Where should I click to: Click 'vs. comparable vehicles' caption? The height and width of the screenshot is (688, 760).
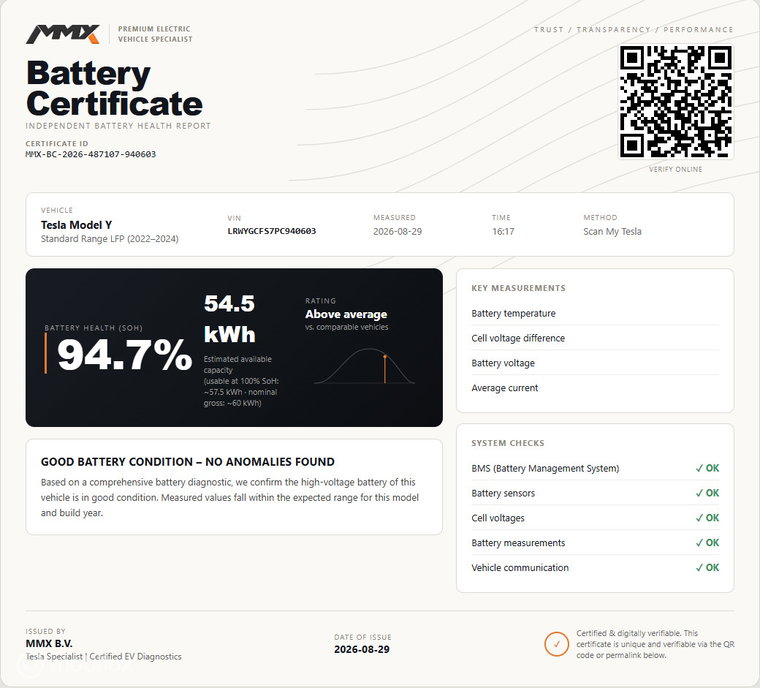coord(347,327)
